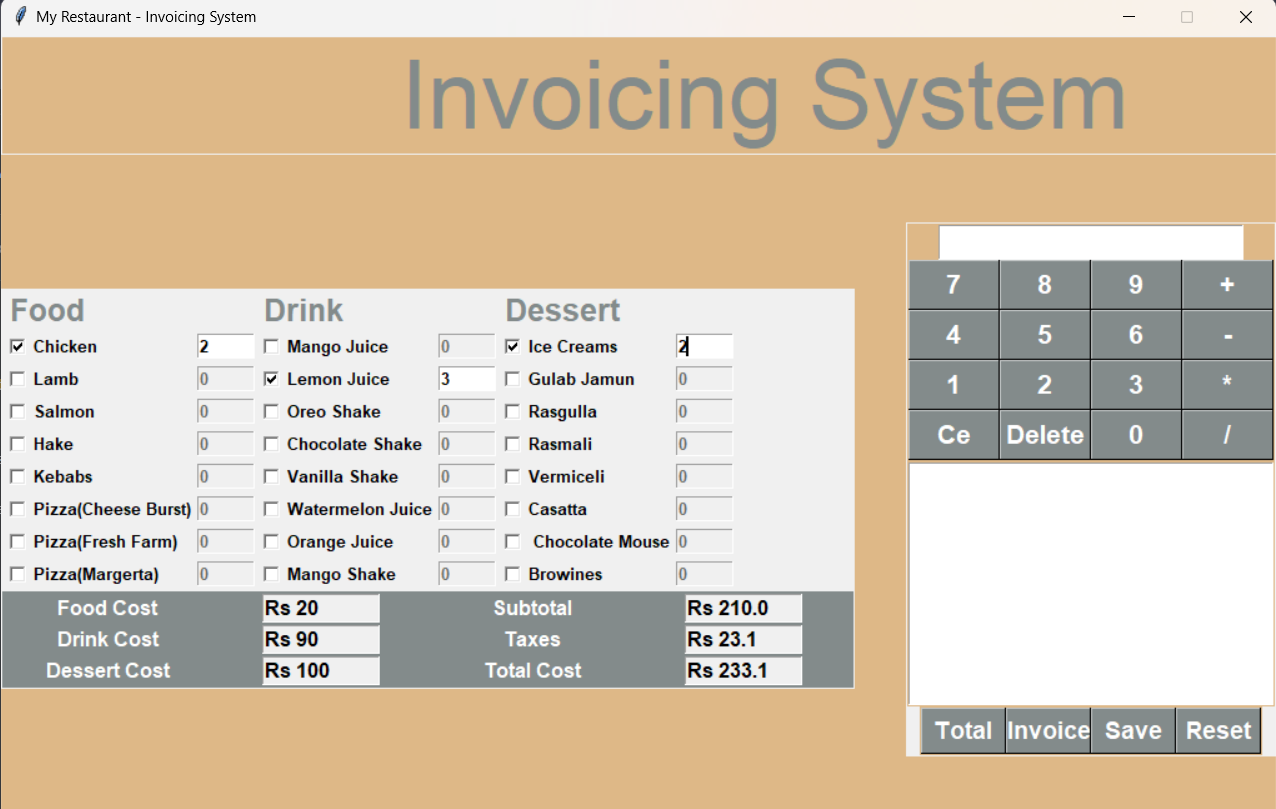This screenshot has height=809, width=1276.
Task: Tick Chocolate Shake checkbox
Action: click(271, 444)
